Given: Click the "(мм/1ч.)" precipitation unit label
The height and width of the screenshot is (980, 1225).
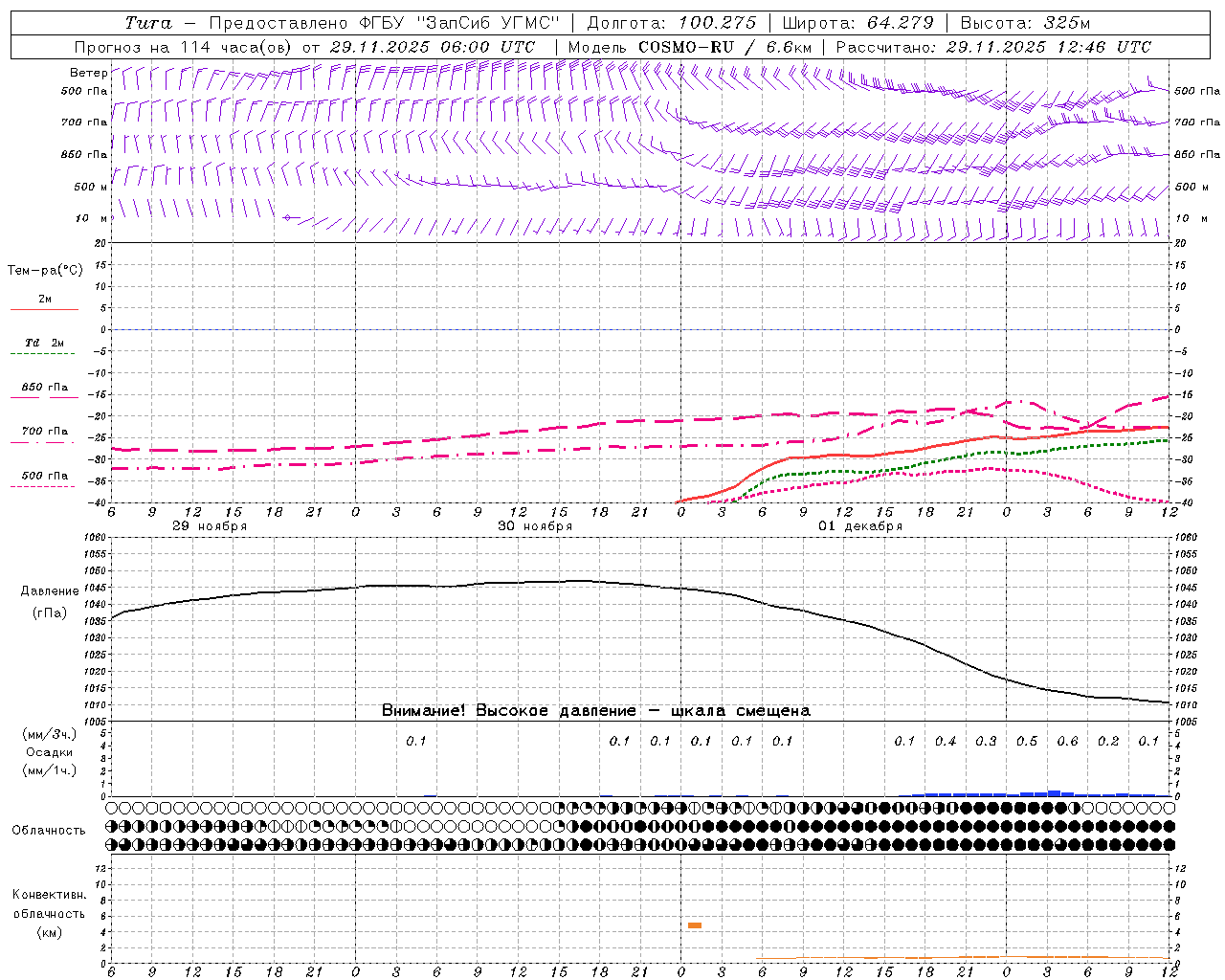Looking at the screenshot, I should 49,770.
